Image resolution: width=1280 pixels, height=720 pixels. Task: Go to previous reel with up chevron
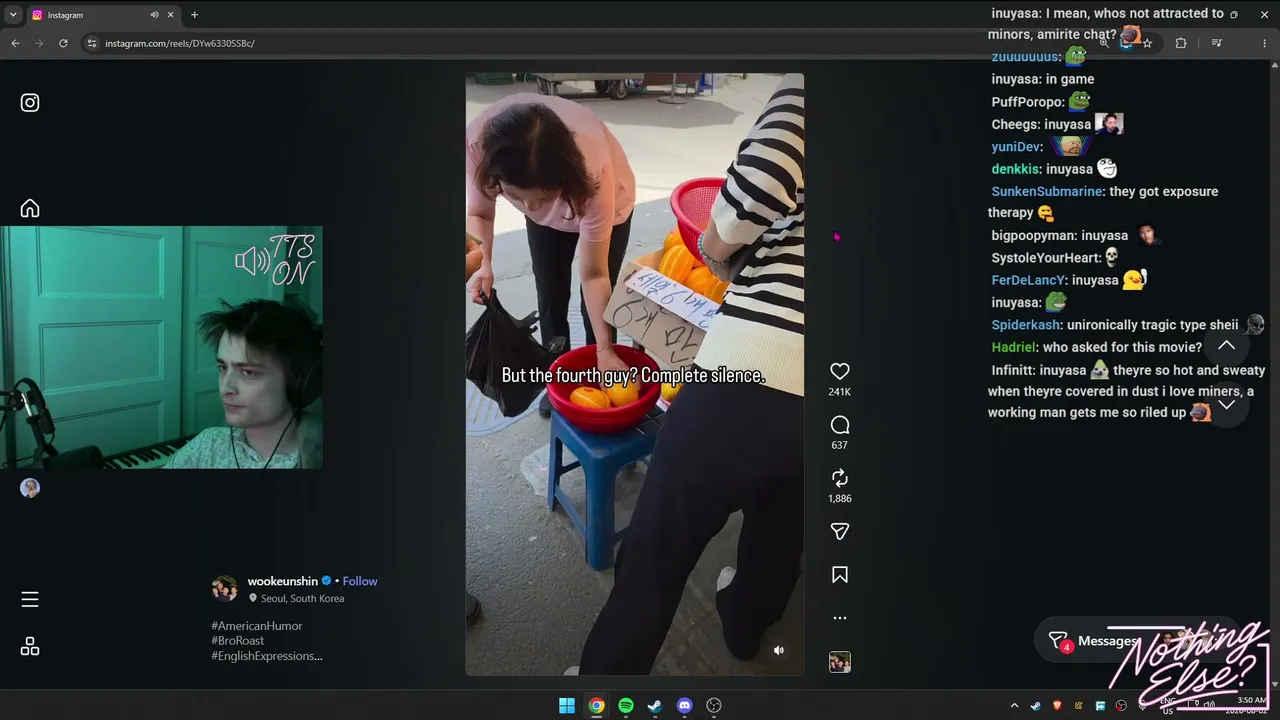click(1226, 345)
